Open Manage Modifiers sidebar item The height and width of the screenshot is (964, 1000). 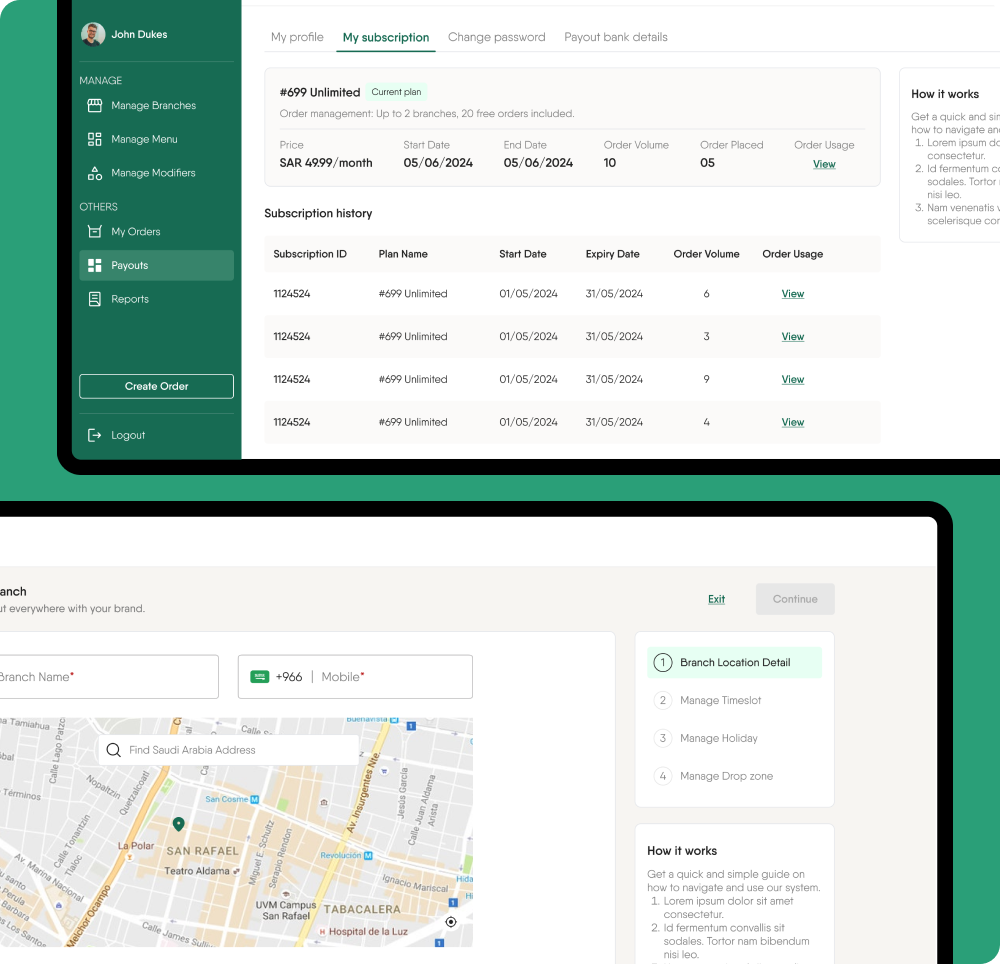coord(156,173)
